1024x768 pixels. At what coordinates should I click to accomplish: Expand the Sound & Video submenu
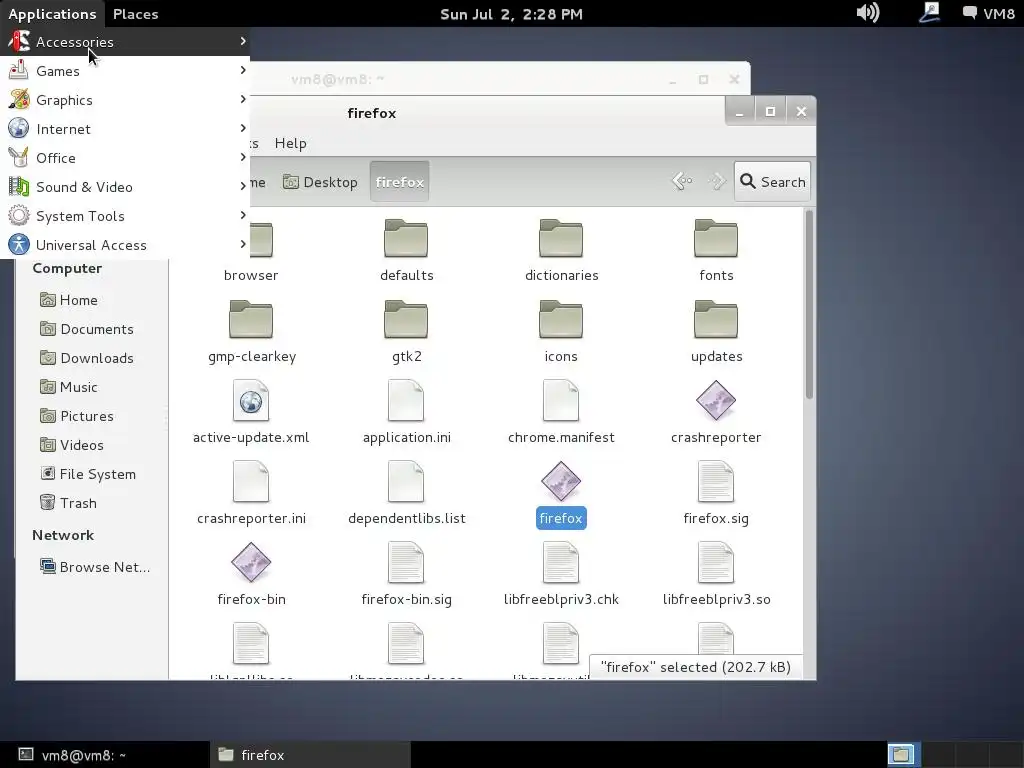(125, 187)
